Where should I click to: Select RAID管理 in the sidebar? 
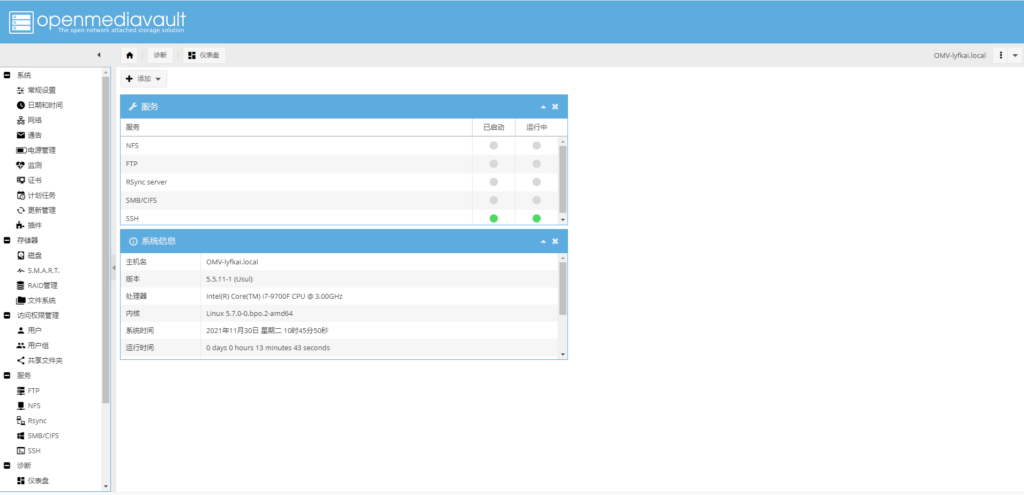point(42,285)
